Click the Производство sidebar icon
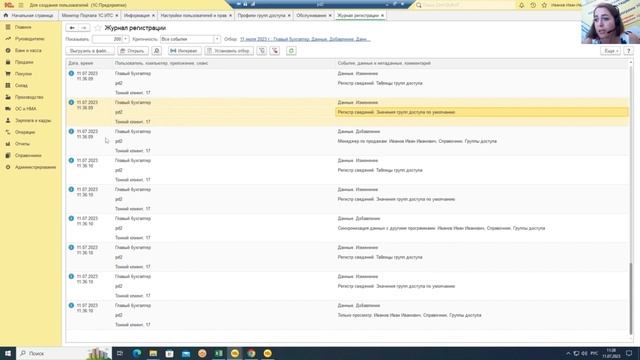This screenshot has width=640, height=360. (8, 97)
